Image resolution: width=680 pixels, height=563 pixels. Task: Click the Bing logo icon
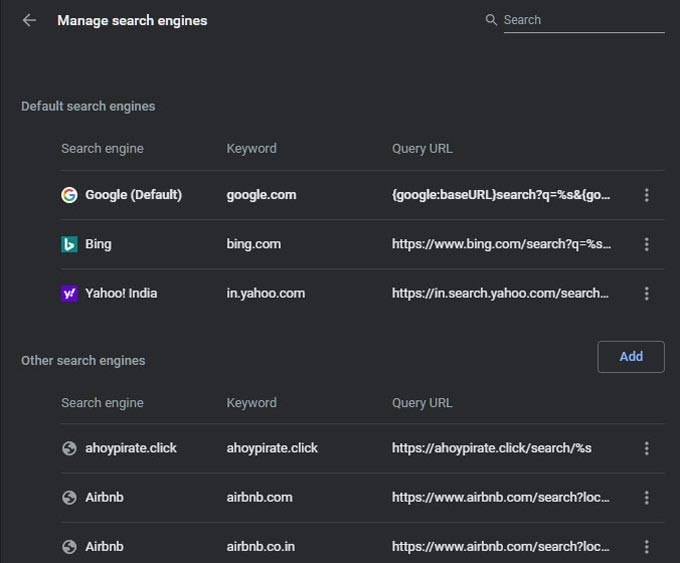click(69, 244)
